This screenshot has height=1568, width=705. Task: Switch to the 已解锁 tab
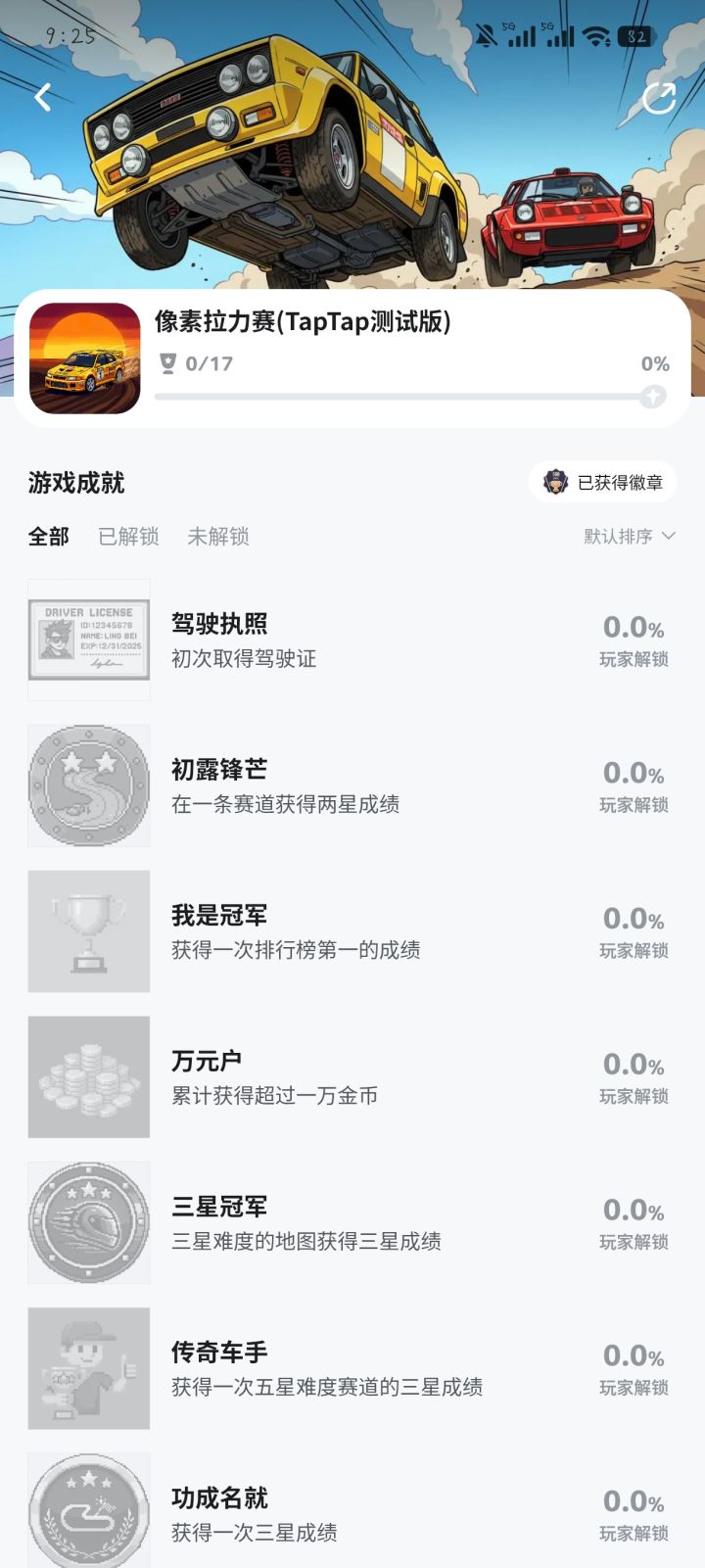[128, 537]
